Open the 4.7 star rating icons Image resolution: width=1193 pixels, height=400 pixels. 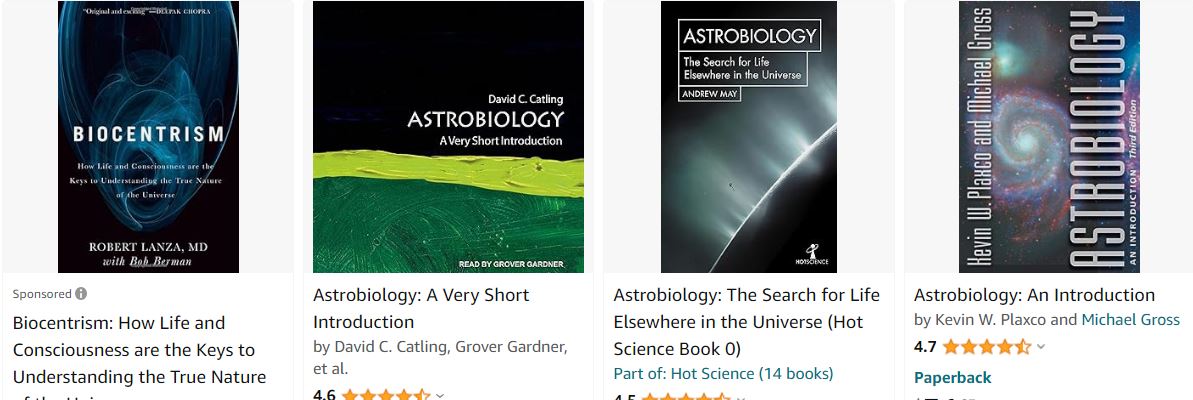[987, 348]
